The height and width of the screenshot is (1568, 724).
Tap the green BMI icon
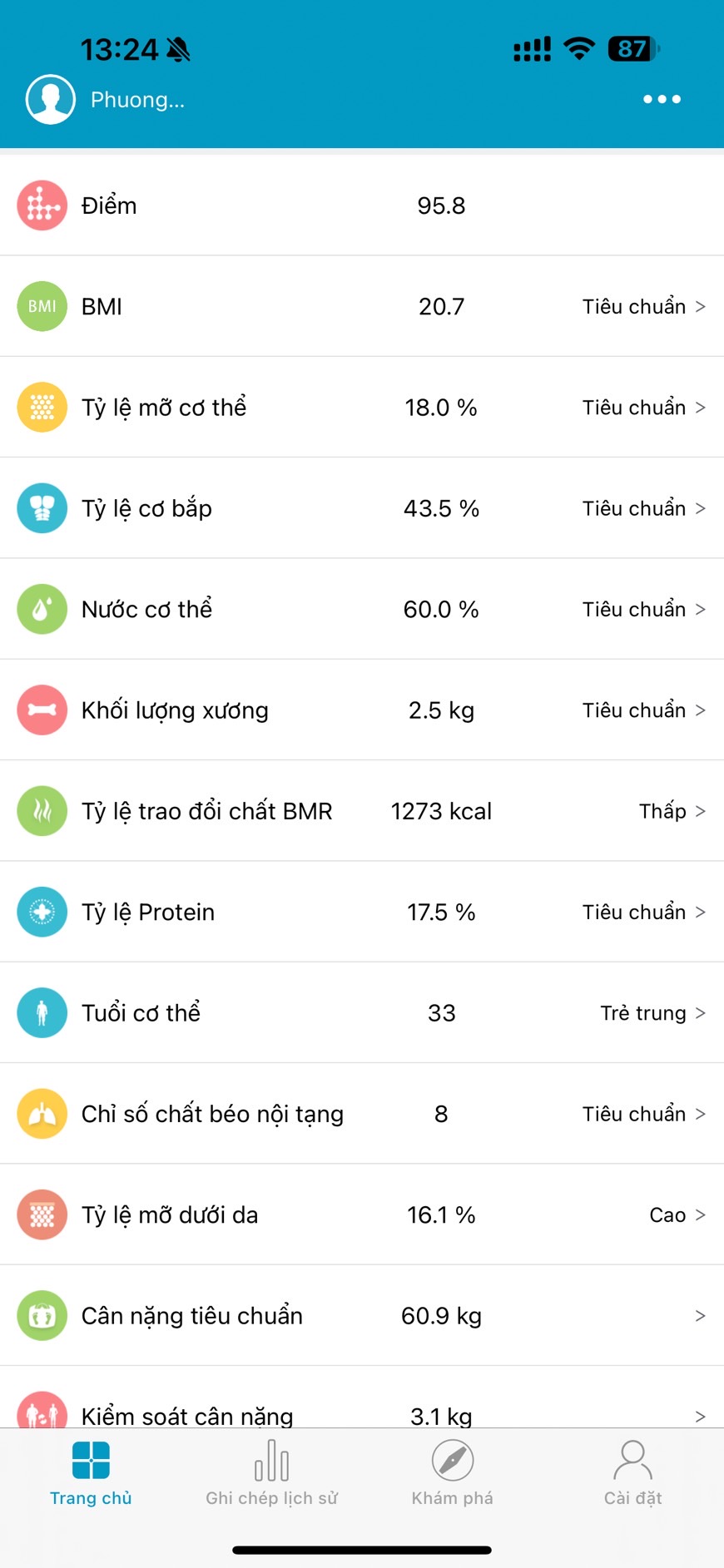click(x=42, y=306)
